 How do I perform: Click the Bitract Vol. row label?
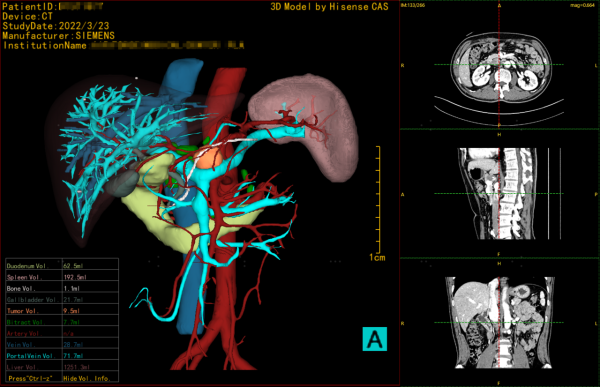pyautogui.click(x=25, y=322)
